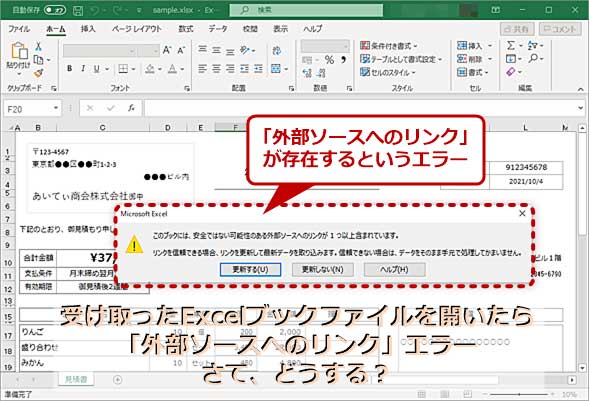Click Align Right icon
This screenshot has height=401, width=589.
(230, 69)
